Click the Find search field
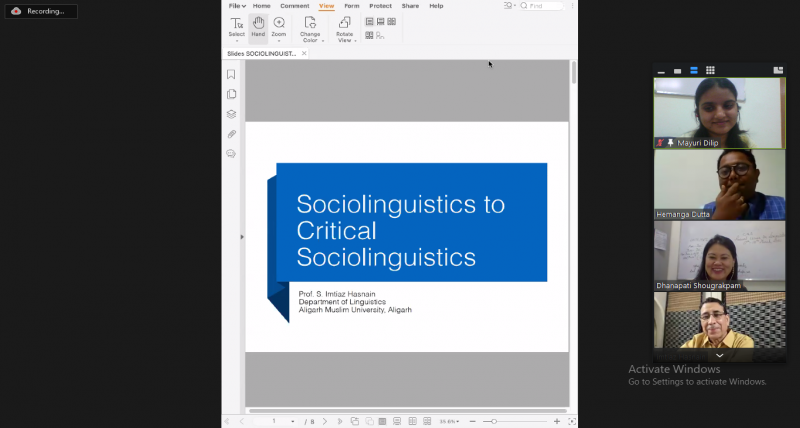The width and height of the screenshot is (800, 428). [547, 6]
